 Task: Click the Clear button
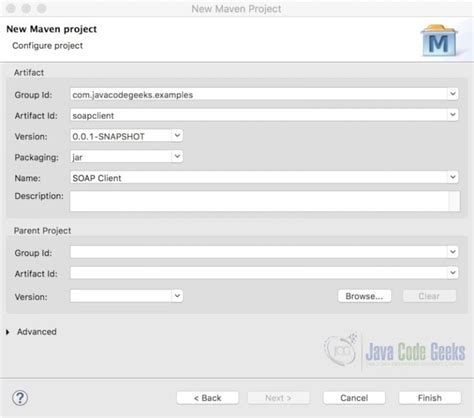[429, 296]
